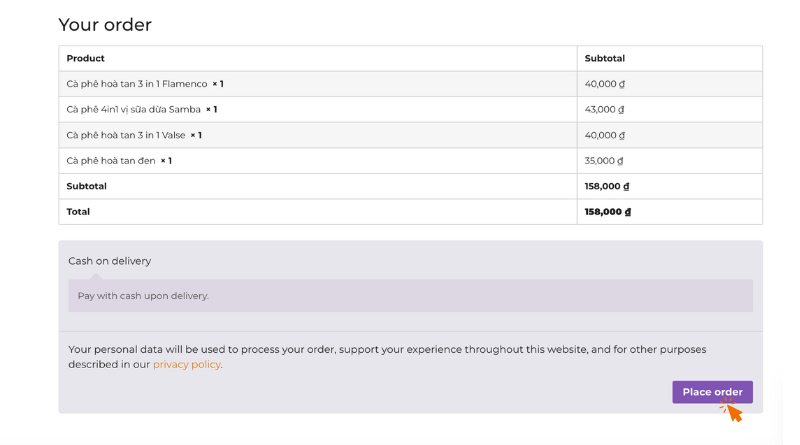Open the privacy policy link
Image resolution: width=800 pixels, height=445 pixels.
coord(187,364)
